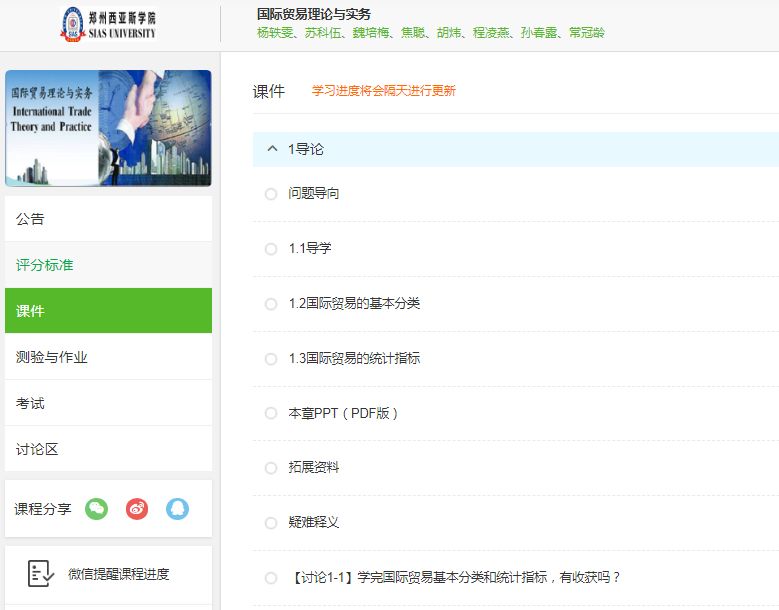Open 本章PPT（PDF版）

tap(343, 413)
